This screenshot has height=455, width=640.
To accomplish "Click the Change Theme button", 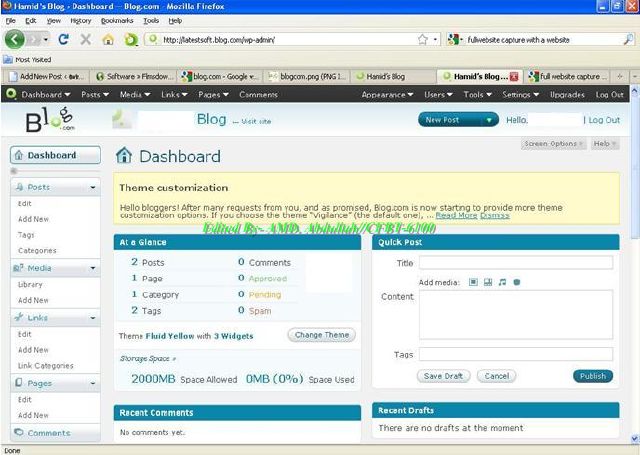I will pos(322,335).
